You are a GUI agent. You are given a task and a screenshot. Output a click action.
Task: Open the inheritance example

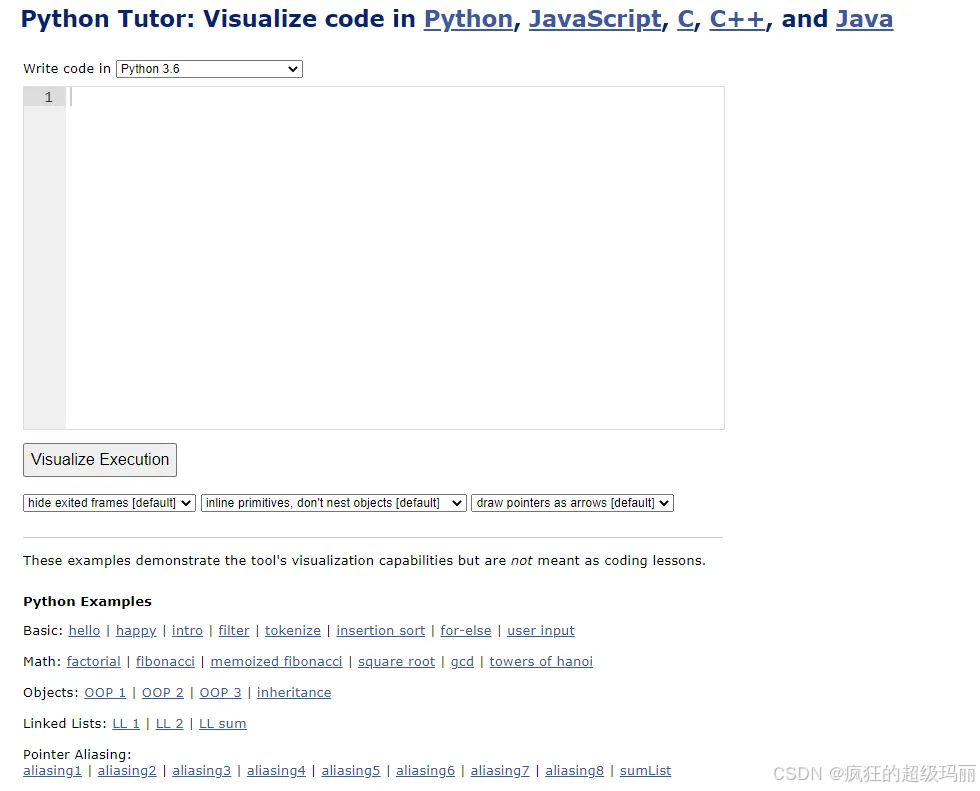[x=294, y=692]
